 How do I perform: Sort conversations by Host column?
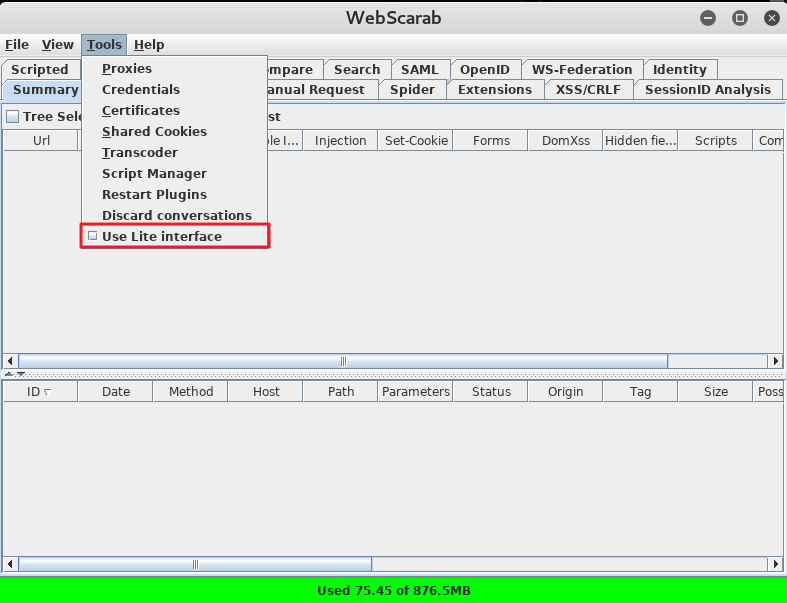tap(266, 392)
